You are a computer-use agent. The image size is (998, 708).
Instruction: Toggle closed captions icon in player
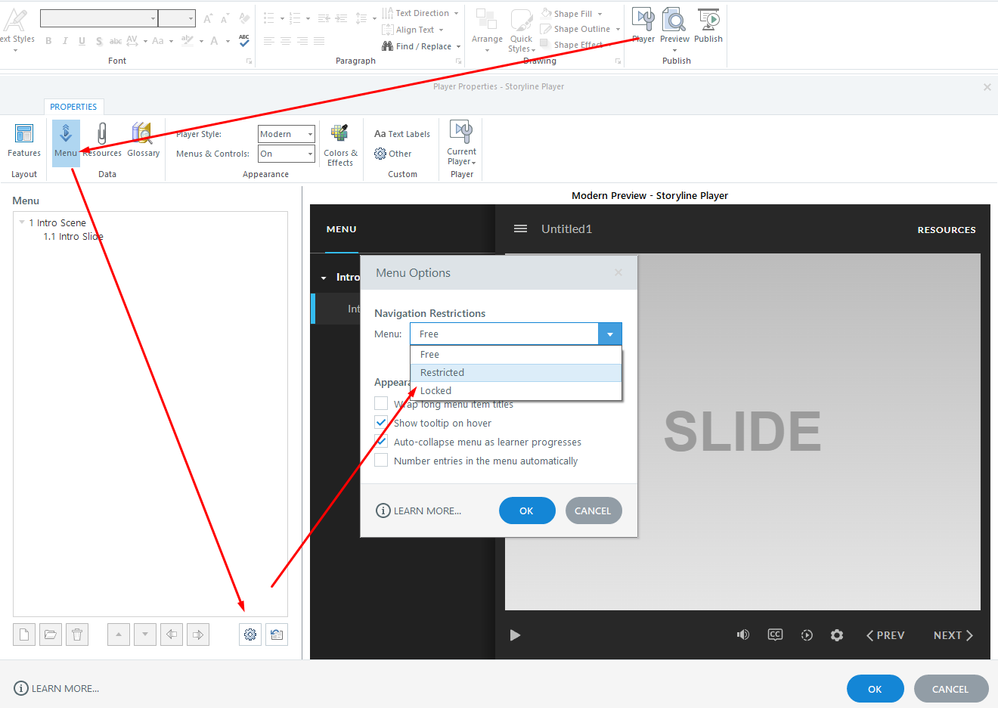pos(775,635)
